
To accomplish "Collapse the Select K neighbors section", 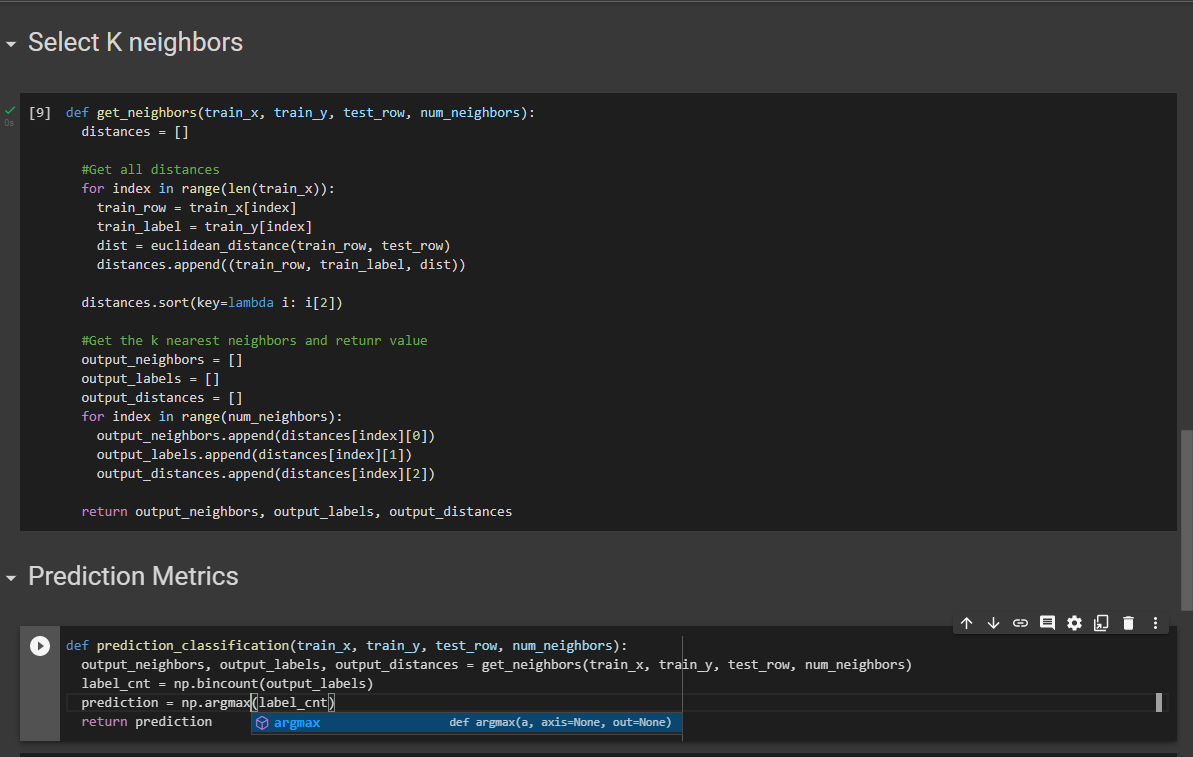I will [x=11, y=44].
